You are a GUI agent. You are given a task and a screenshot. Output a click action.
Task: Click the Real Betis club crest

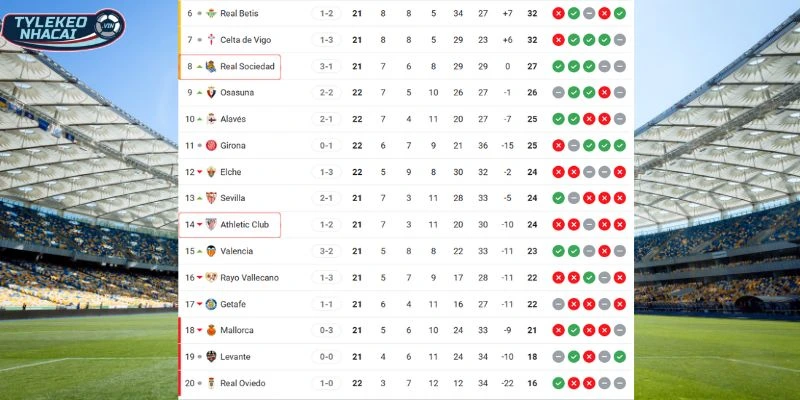pos(211,13)
